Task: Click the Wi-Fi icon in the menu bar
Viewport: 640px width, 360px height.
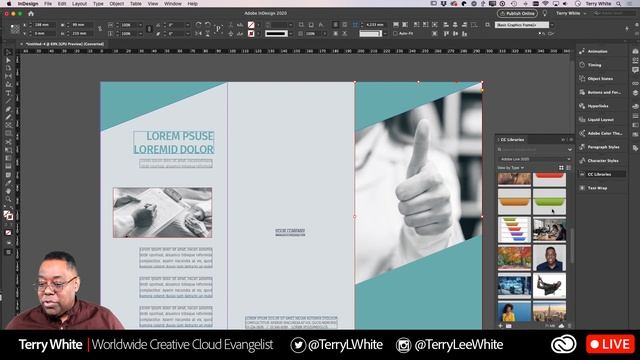Action: [x=546, y=4]
